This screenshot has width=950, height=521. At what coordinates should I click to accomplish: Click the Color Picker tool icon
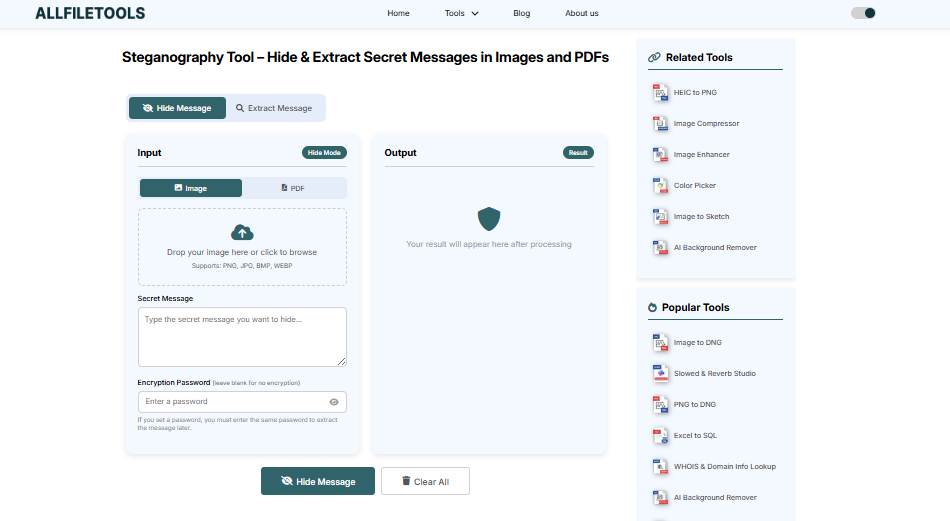(660, 186)
